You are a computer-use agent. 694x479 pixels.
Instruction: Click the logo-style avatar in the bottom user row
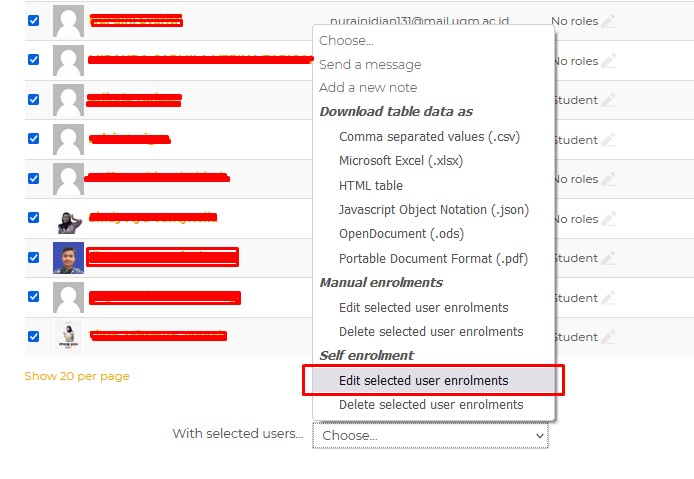(68, 336)
